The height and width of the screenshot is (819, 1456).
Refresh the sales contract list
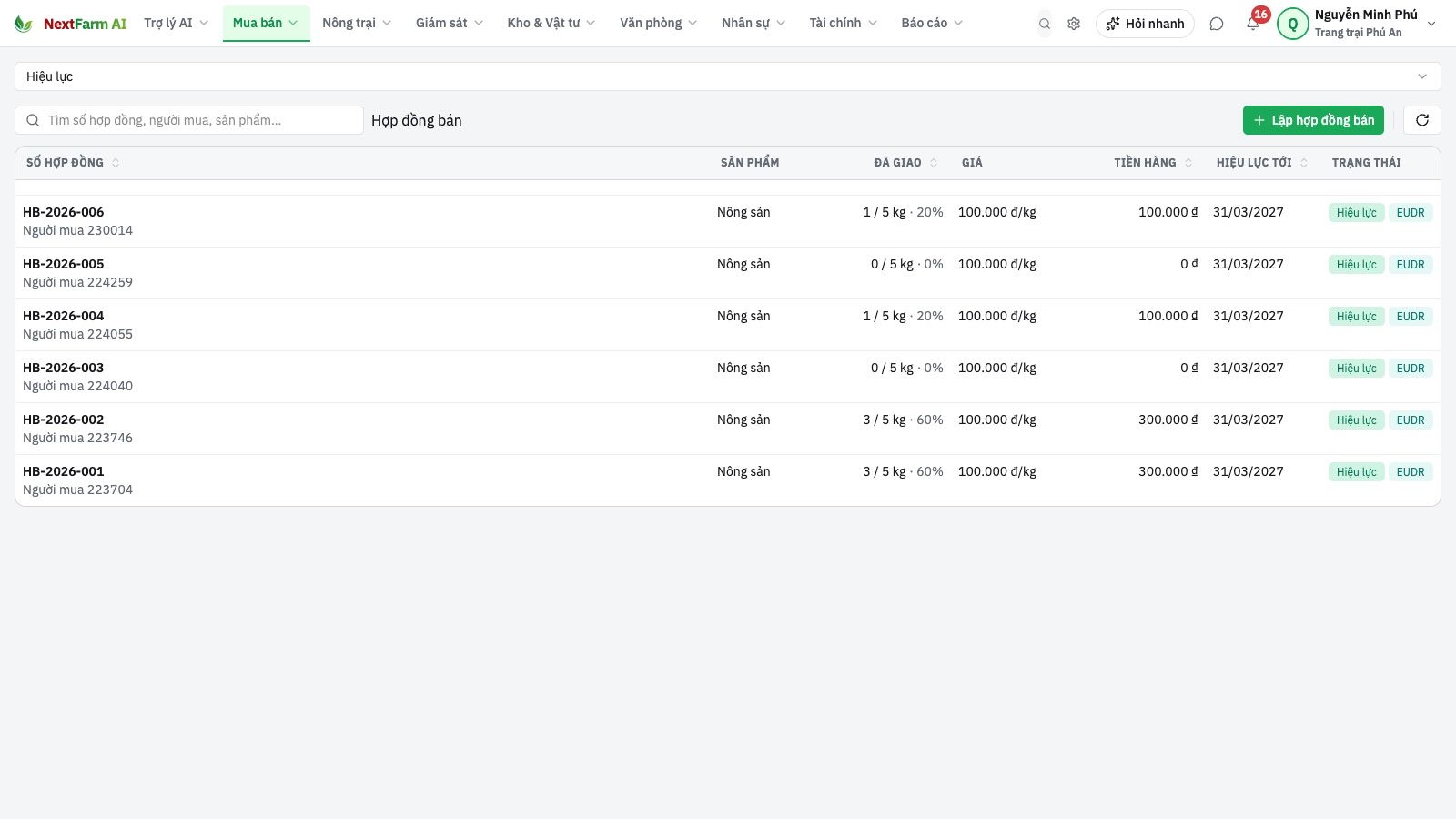[x=1422, y=120]
